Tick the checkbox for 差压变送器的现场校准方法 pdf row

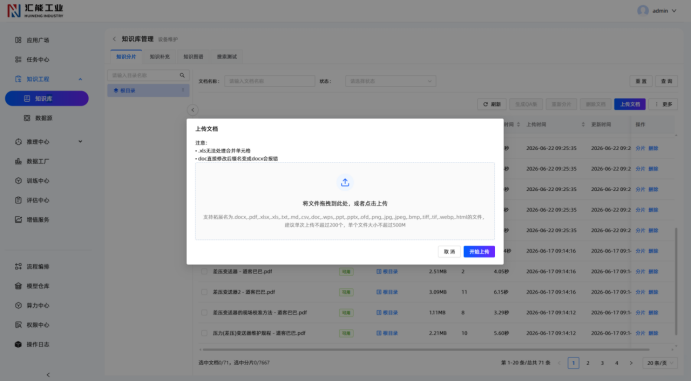(204, 312)
